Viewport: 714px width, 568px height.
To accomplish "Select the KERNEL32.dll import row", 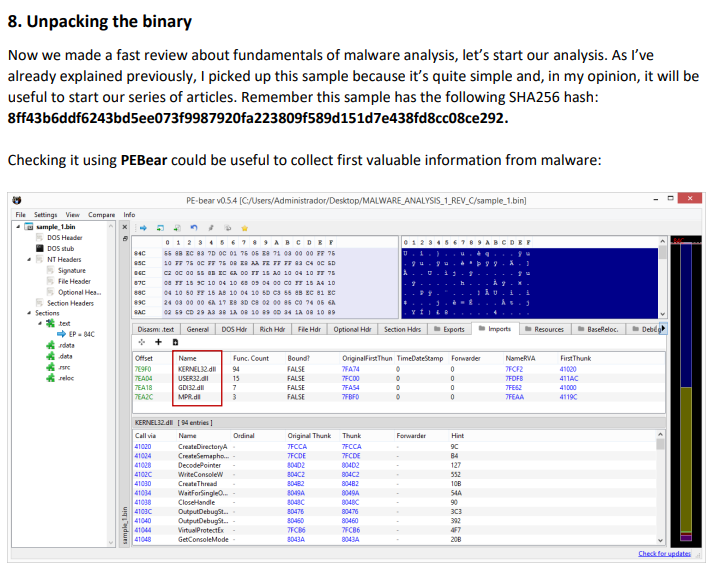I will pos(399,369).
